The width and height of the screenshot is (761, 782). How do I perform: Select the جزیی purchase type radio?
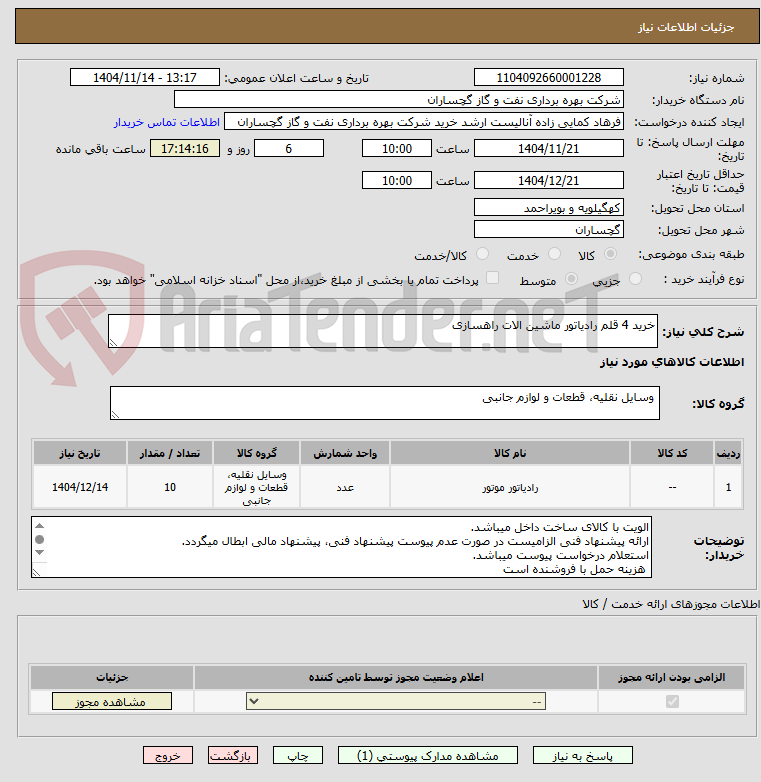pyautogui.click(x=635, y=279)
